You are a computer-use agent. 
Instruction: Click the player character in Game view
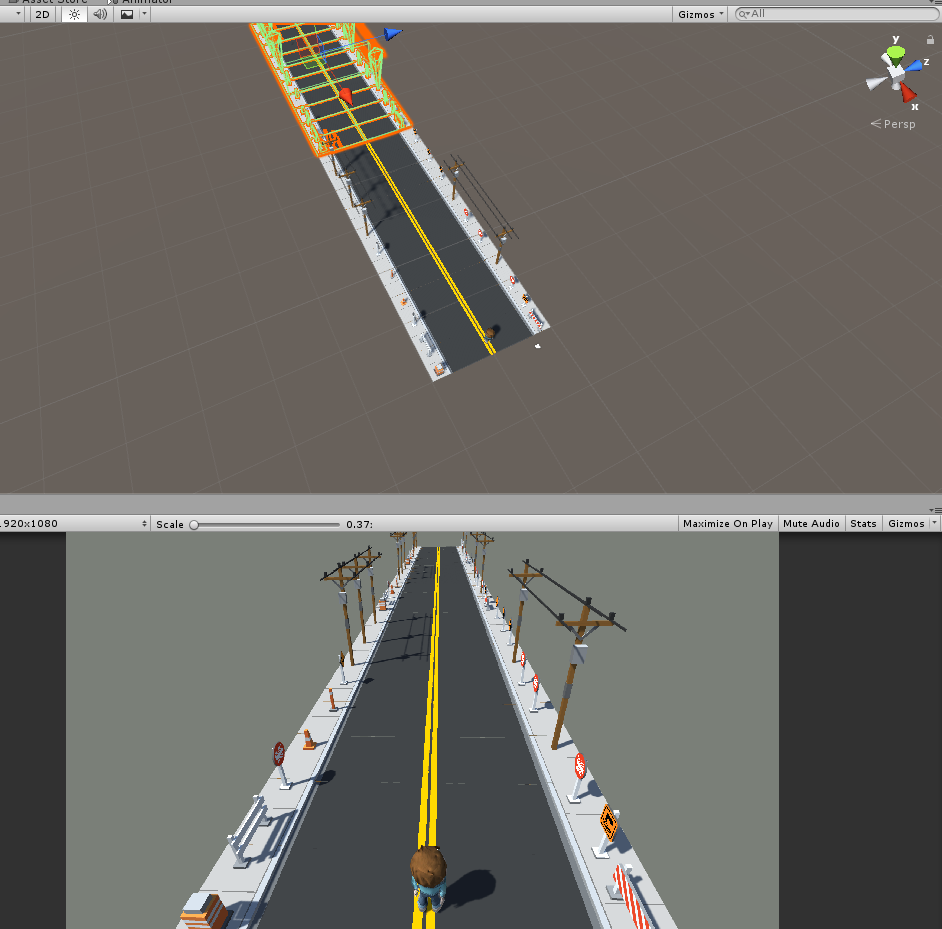point(428,877)
